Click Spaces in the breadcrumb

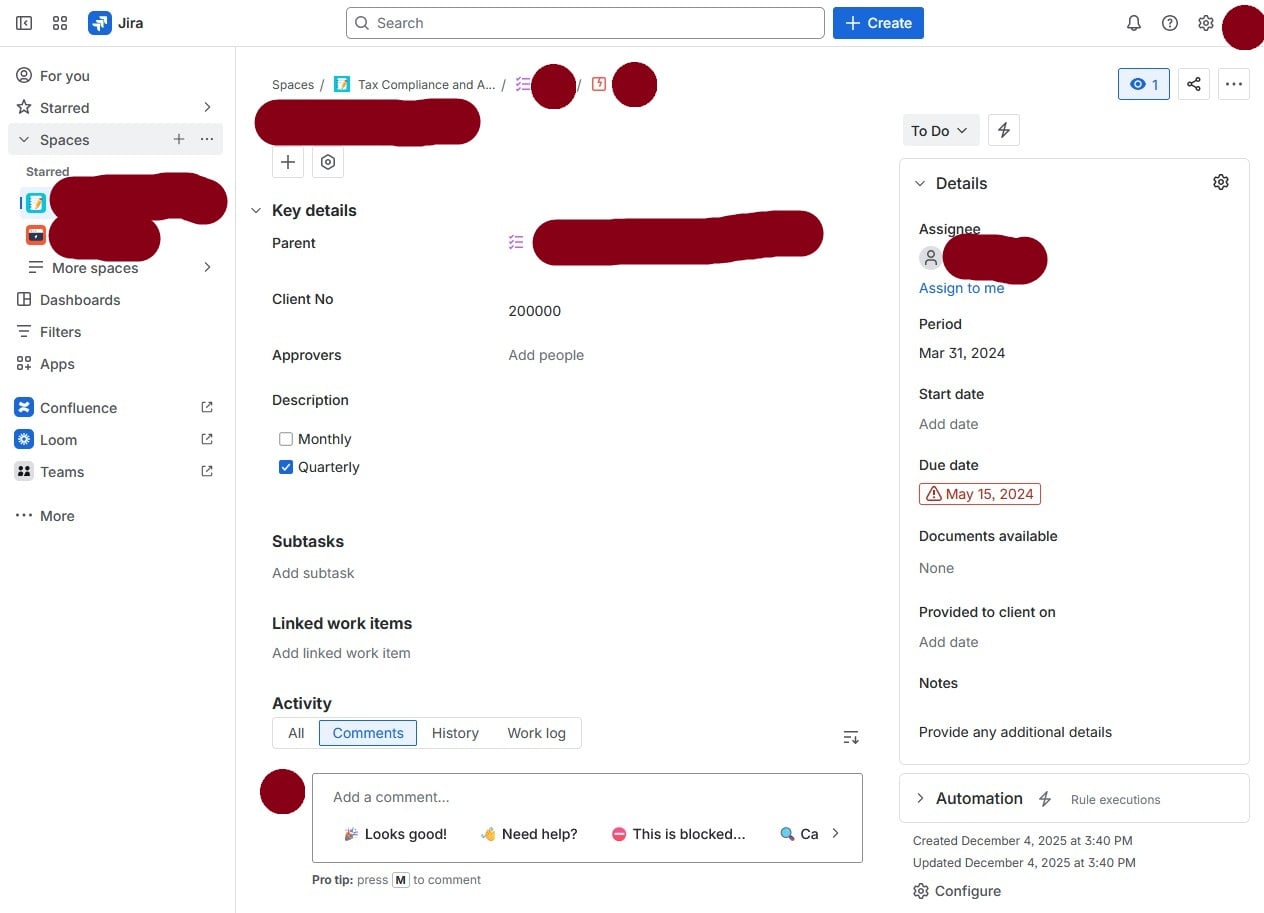[x=293, y=85]
